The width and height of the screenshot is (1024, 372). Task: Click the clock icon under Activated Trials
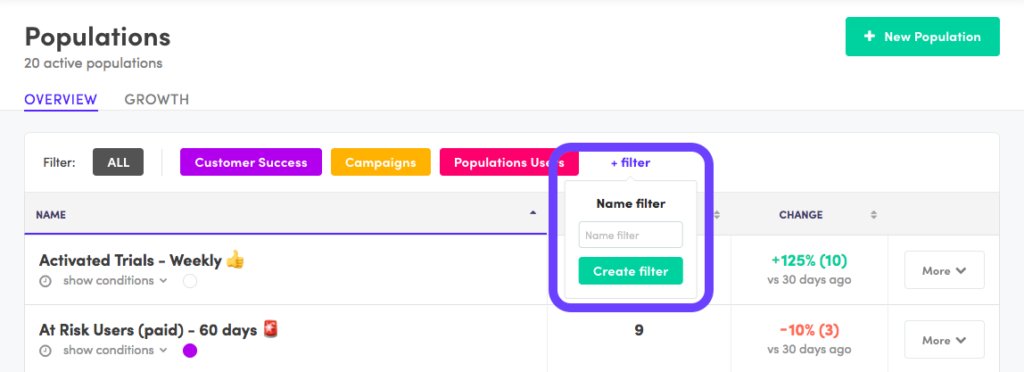click(x=45, y=281)
